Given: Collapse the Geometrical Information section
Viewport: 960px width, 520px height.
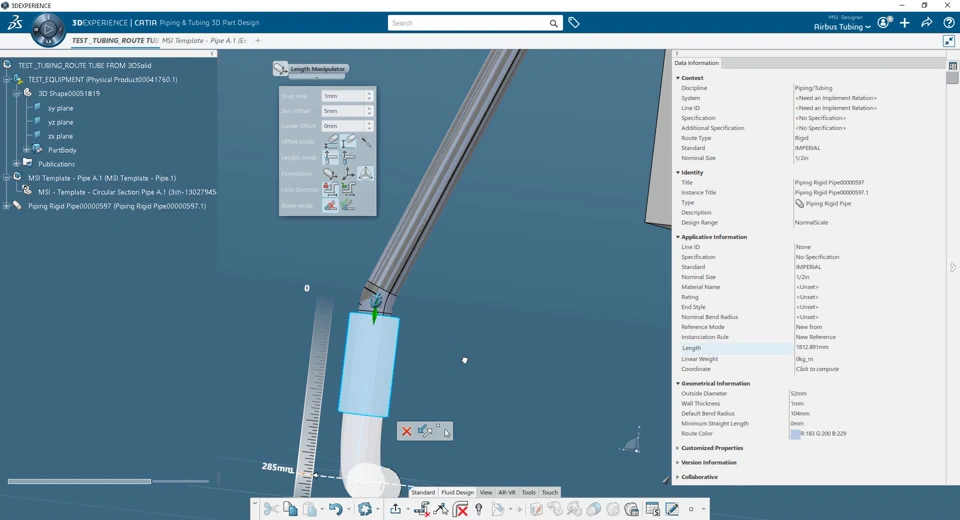Looking at the screenshot, I should pyautogui.click(x=678, y=383).
